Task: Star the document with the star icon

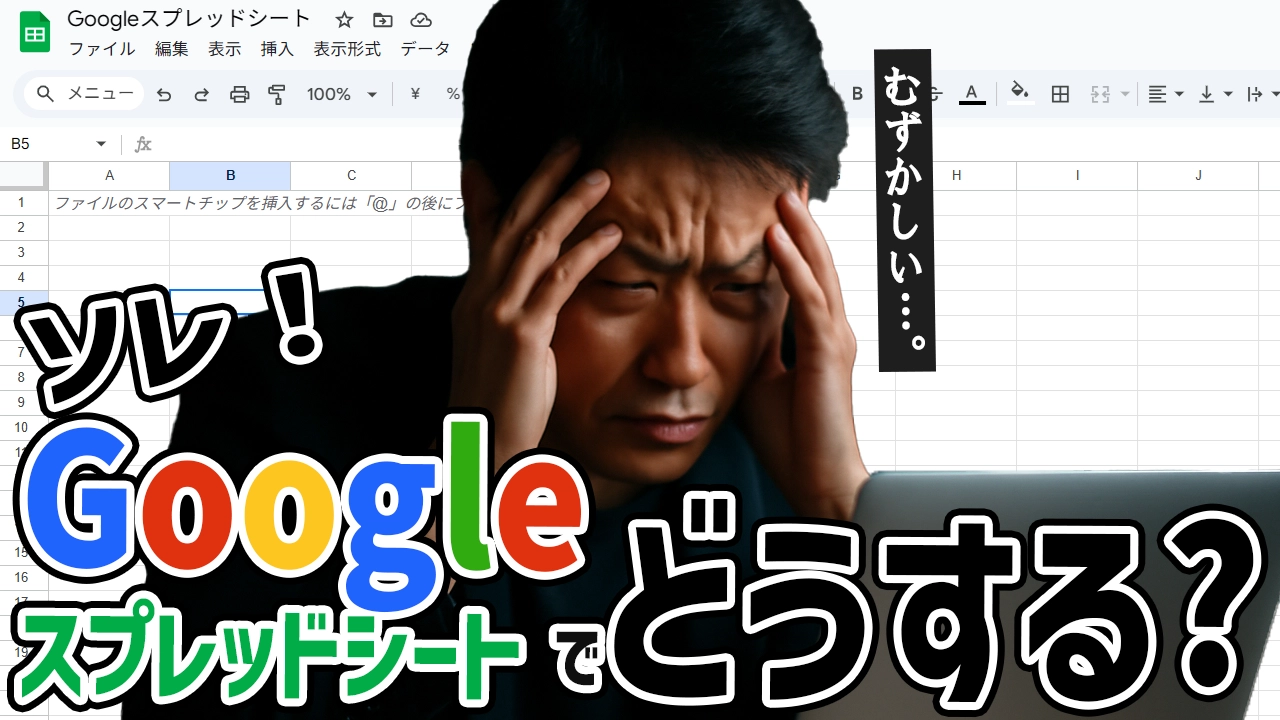Action: (344, 20)
